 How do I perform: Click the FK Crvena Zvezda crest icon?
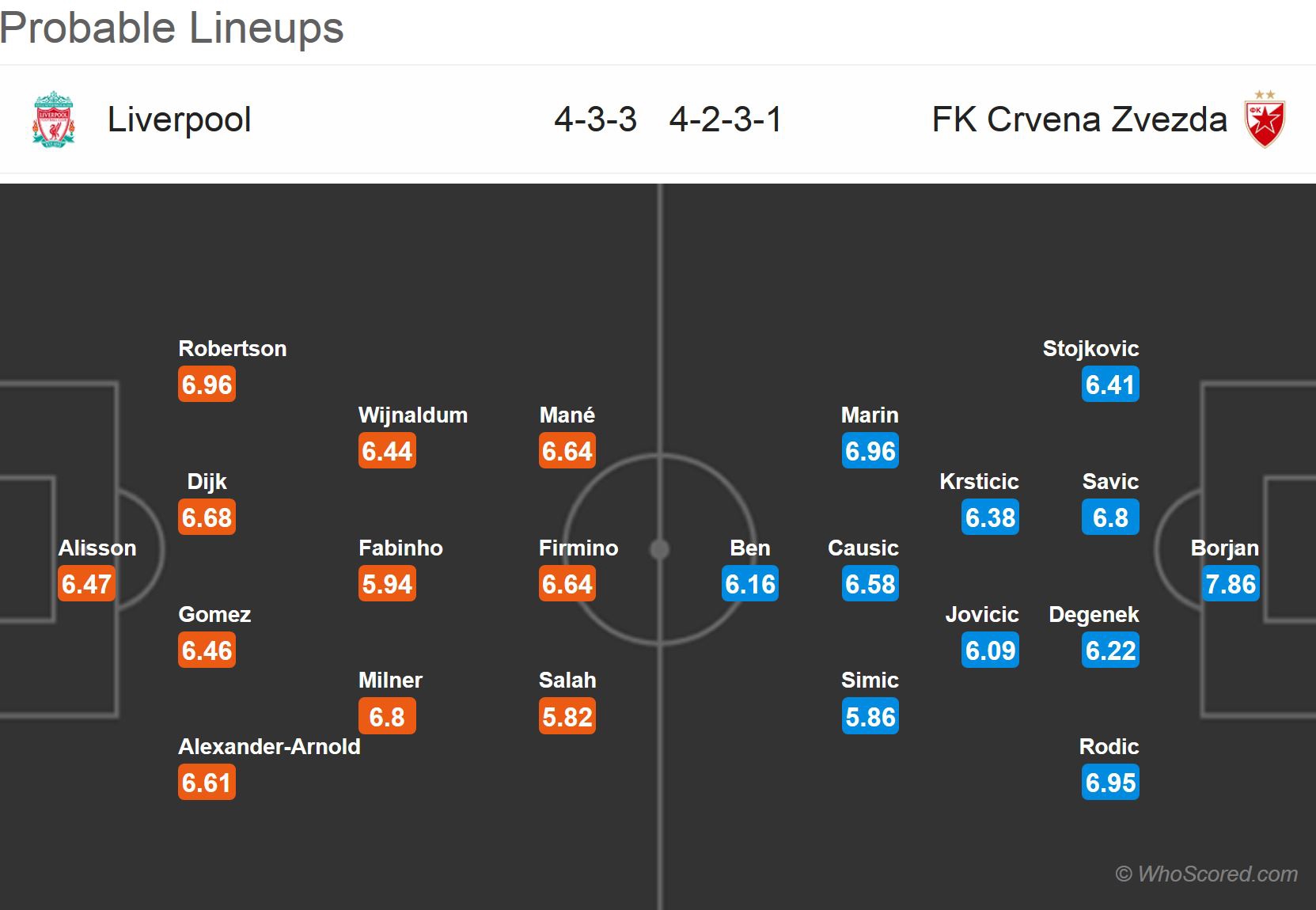tap(1265, 119)
